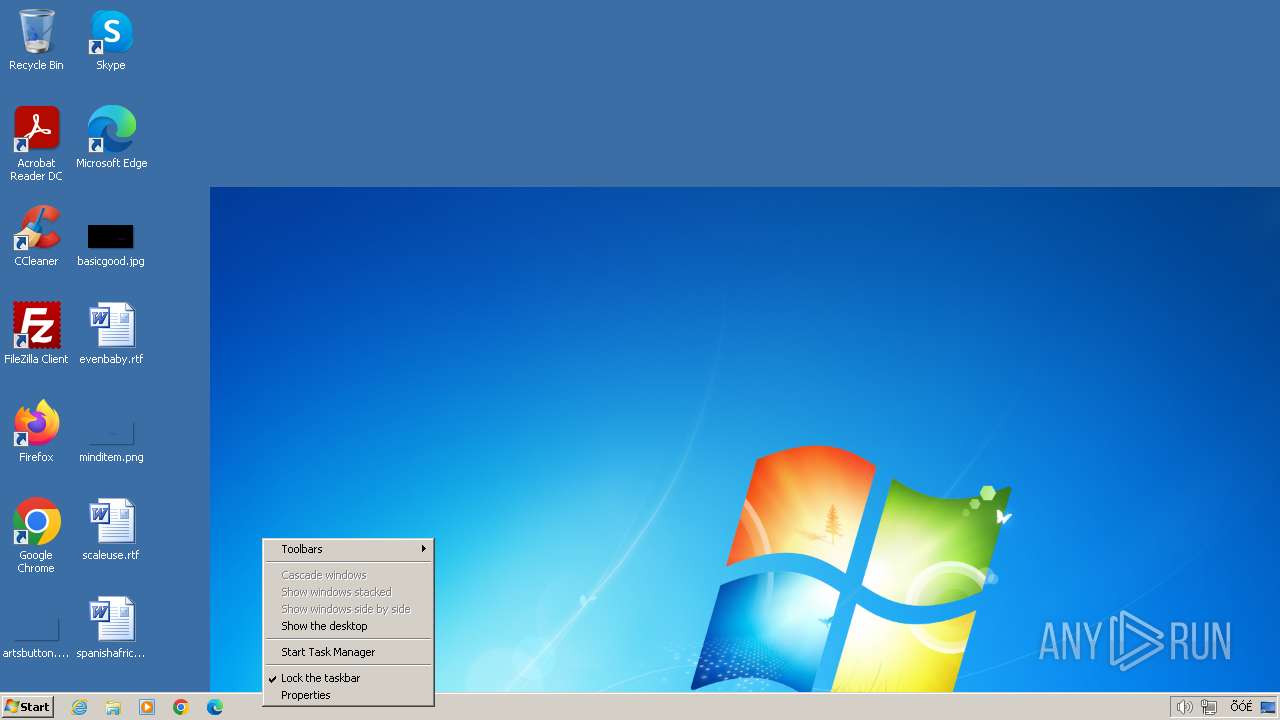Select the FileZilla Client shortcut
1280x720 pixels.
pyautogui.click(x=36, y=325)
